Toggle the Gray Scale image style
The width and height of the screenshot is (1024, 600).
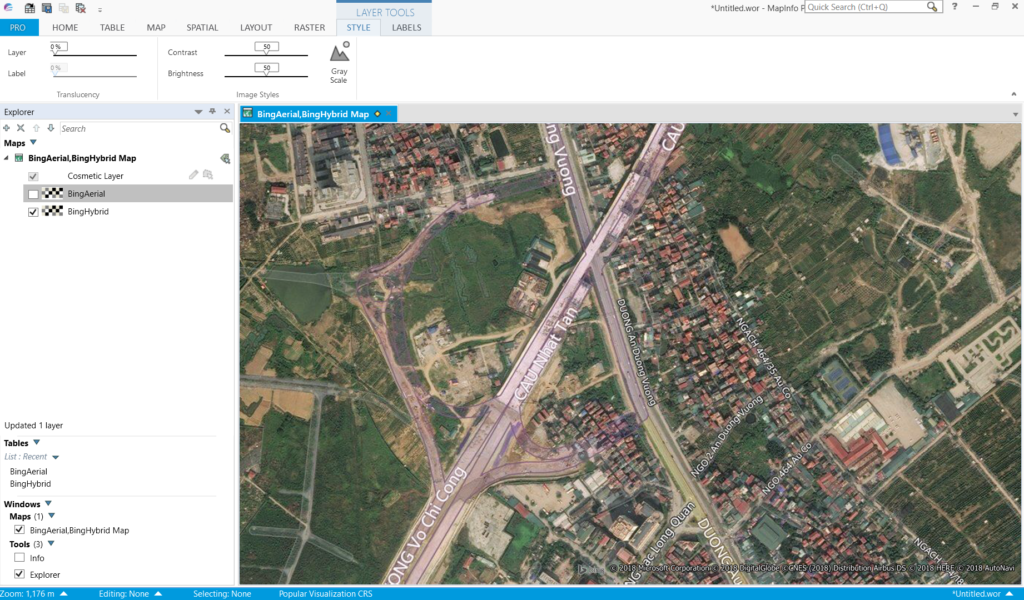click(339, 63)
